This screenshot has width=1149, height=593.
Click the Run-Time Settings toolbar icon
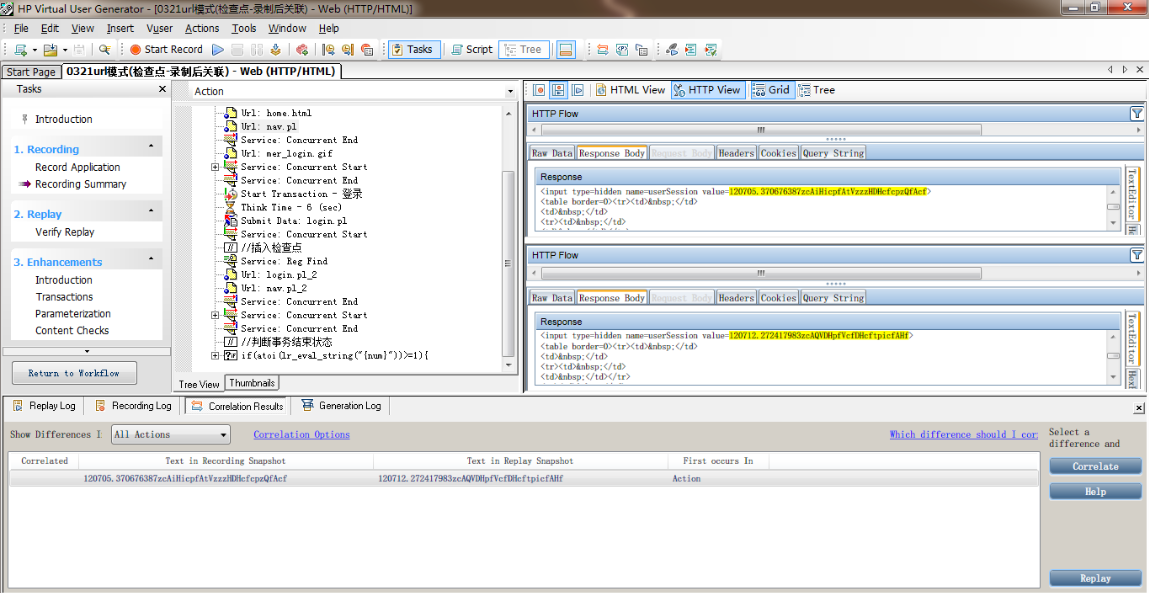[347, 50]
